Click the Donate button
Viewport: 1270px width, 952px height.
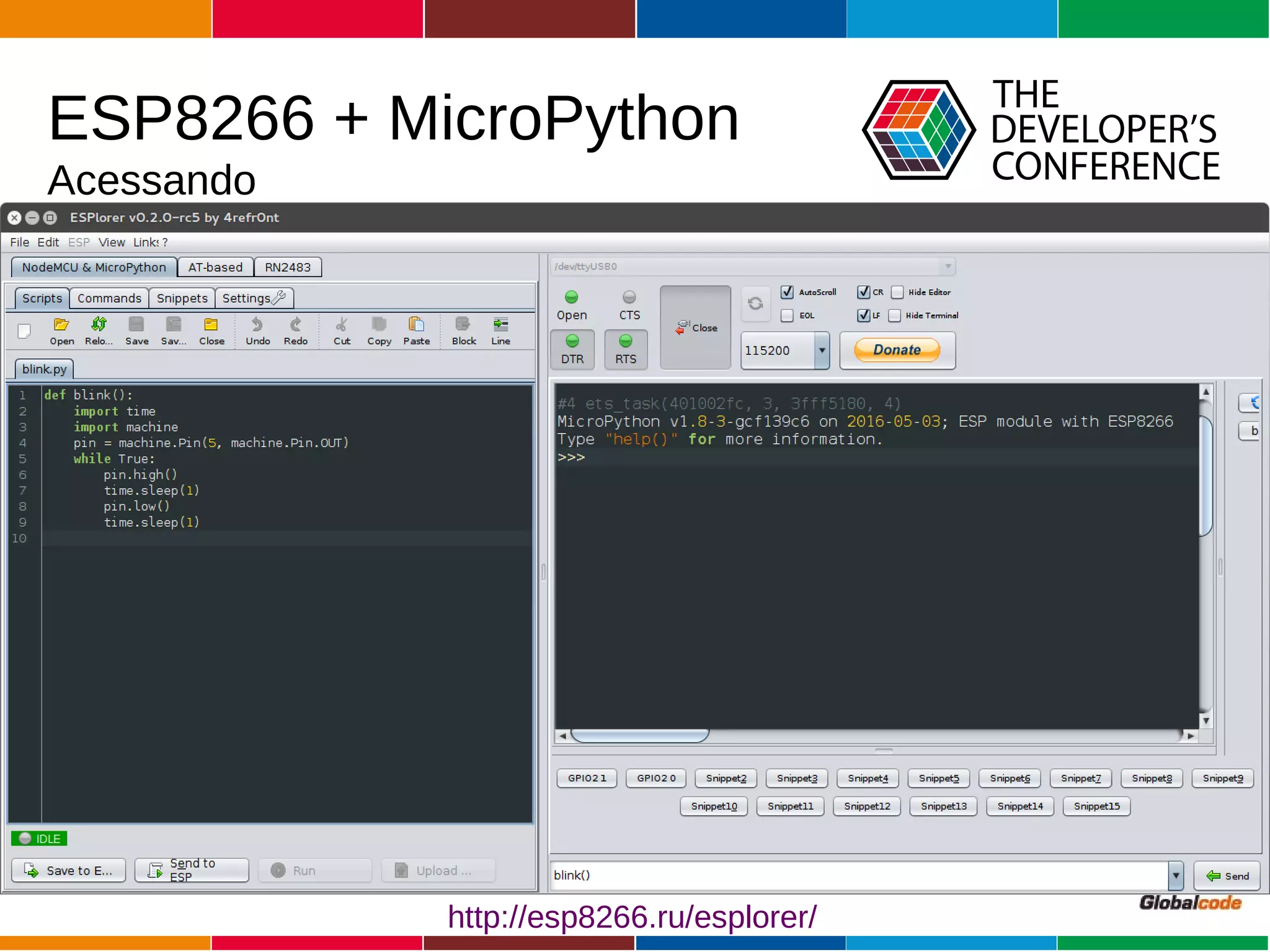897,350
